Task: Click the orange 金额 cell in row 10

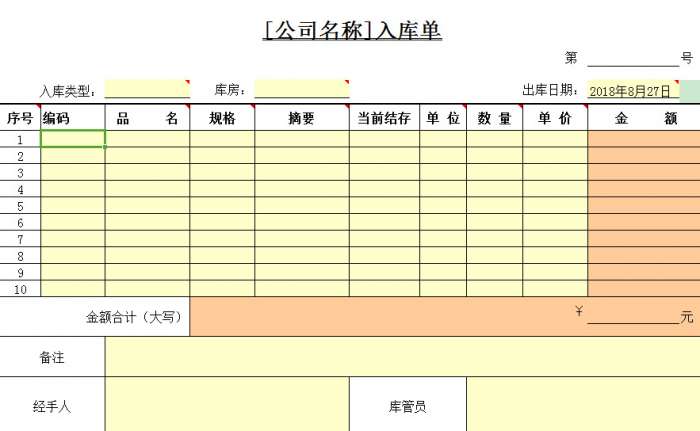Action: [644, 289]
